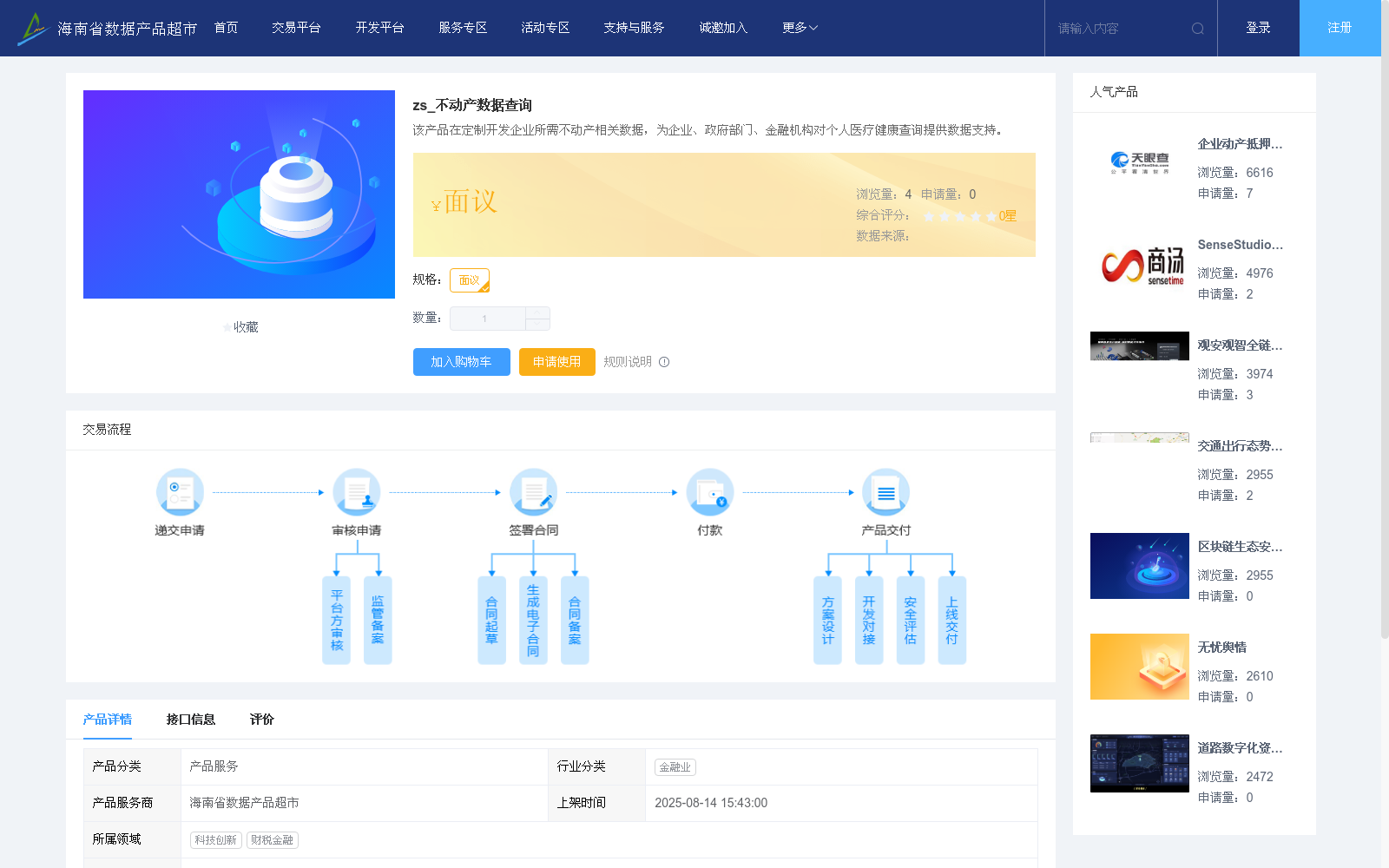Click the 金融业 industry tag

[x=675, y=767]
